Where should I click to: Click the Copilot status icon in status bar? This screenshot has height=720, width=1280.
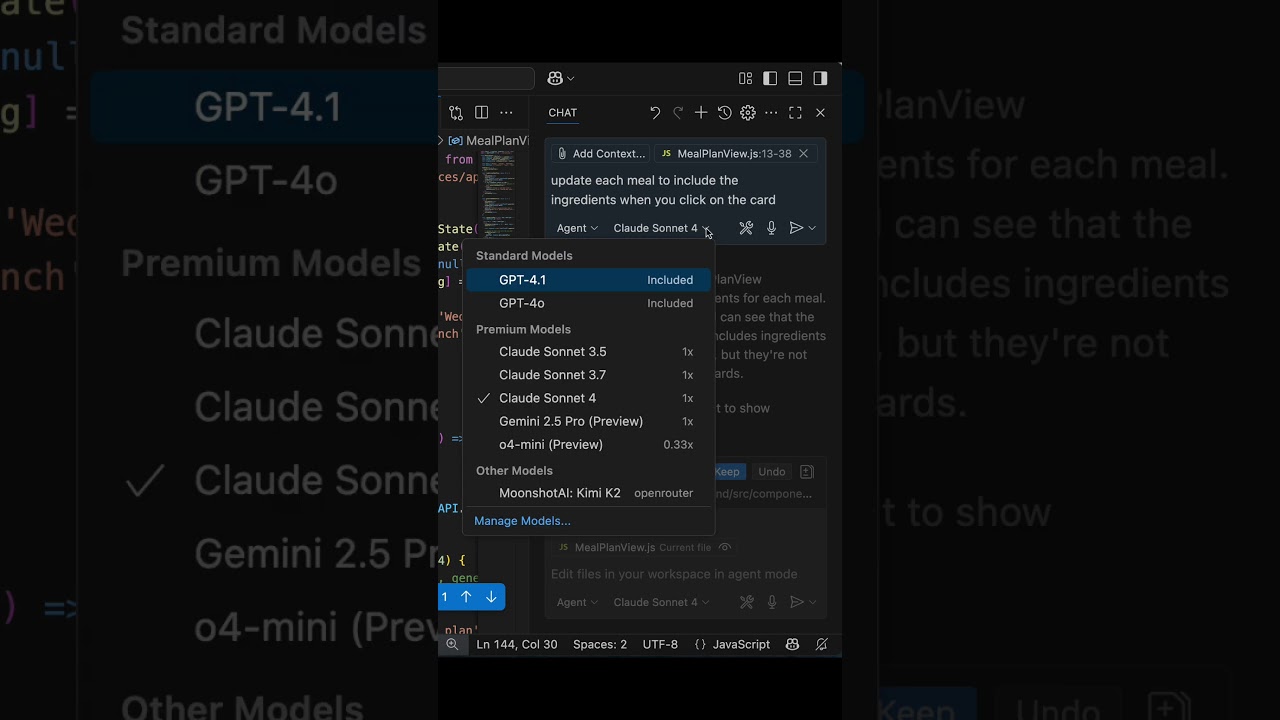(x=792, y=644)
